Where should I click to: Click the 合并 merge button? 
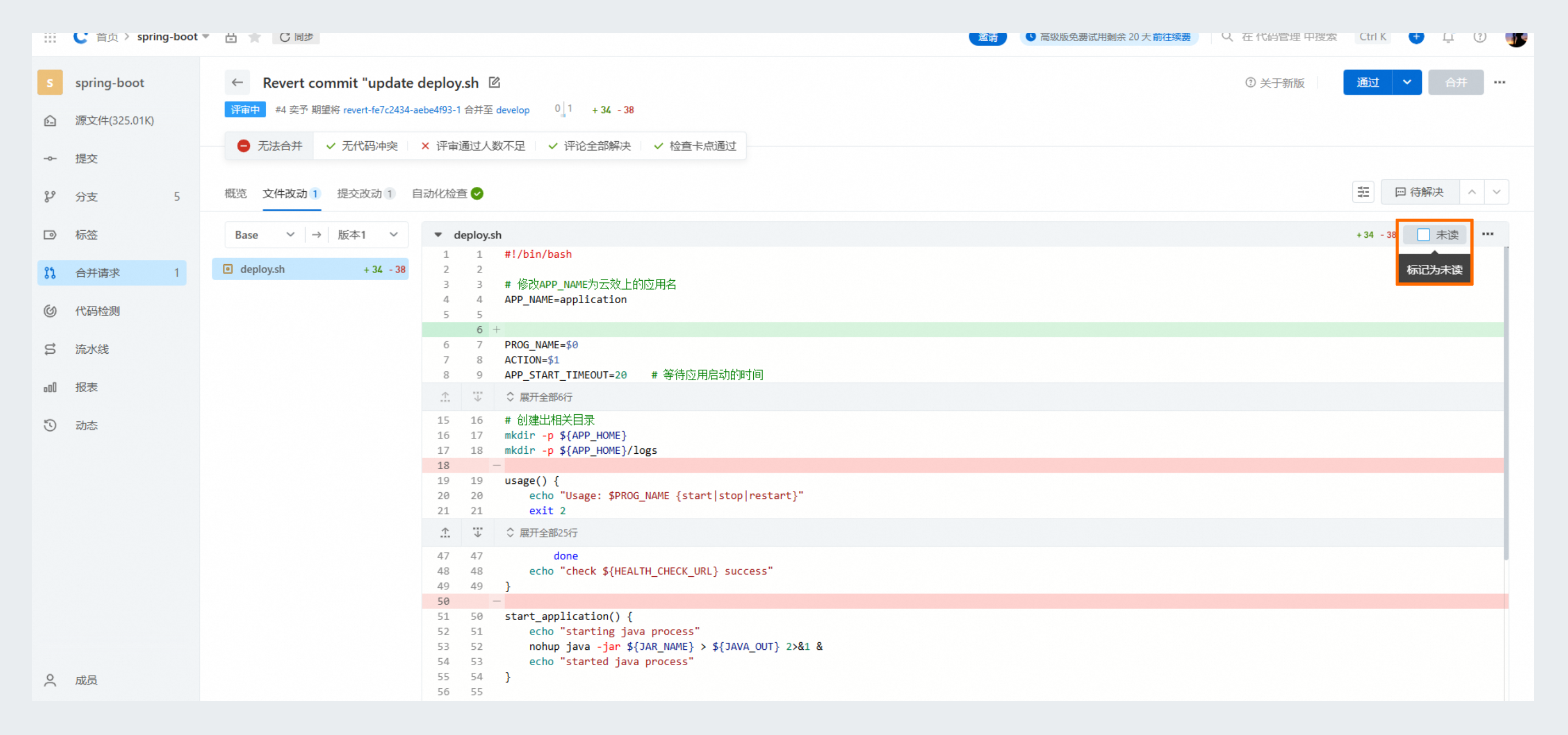(1455, 82)
